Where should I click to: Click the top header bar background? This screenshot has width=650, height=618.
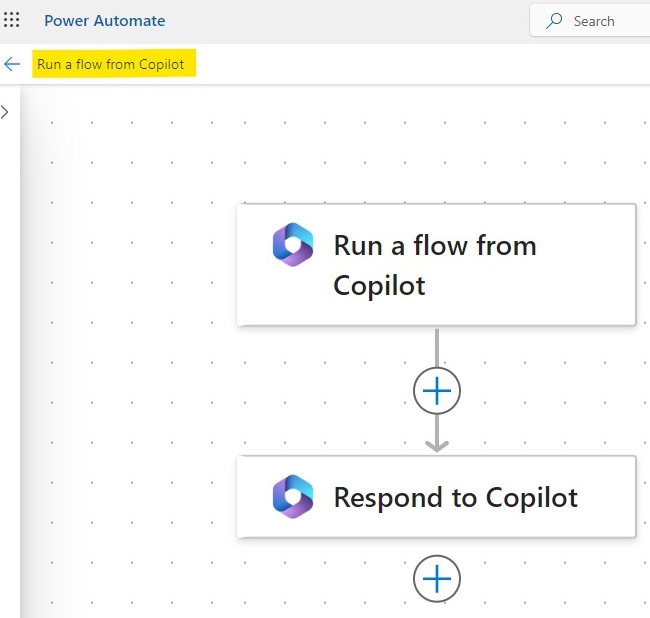tap(332, 21)
